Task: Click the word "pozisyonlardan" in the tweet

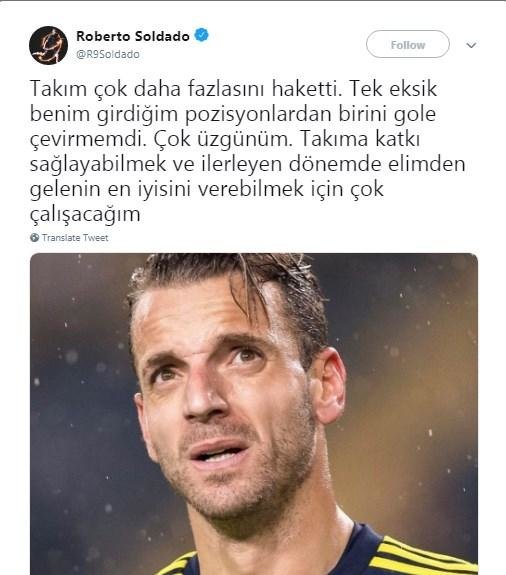Action: pos(257,114)
